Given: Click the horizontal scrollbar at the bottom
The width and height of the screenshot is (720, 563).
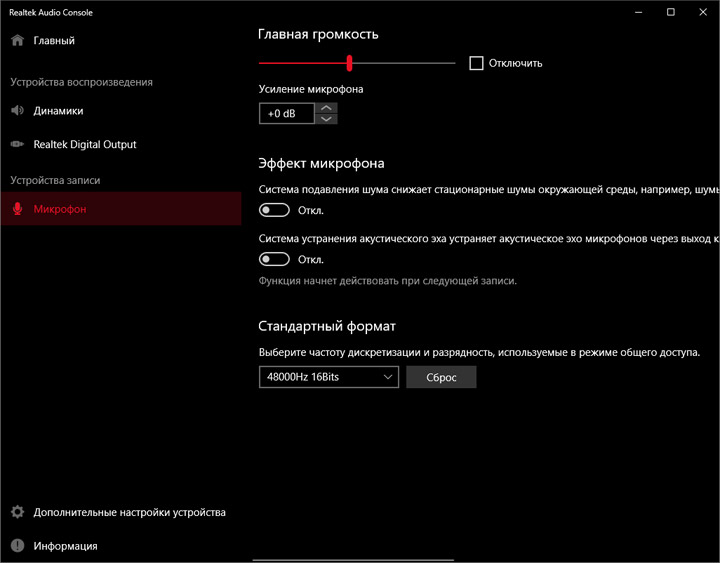Looking at the screenshot, I should pos(354,560).
